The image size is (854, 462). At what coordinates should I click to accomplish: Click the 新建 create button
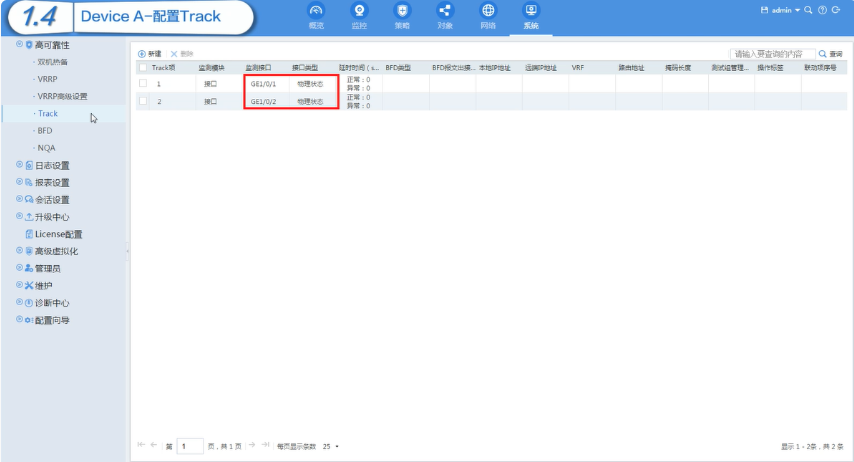click(x=150, y=54)
